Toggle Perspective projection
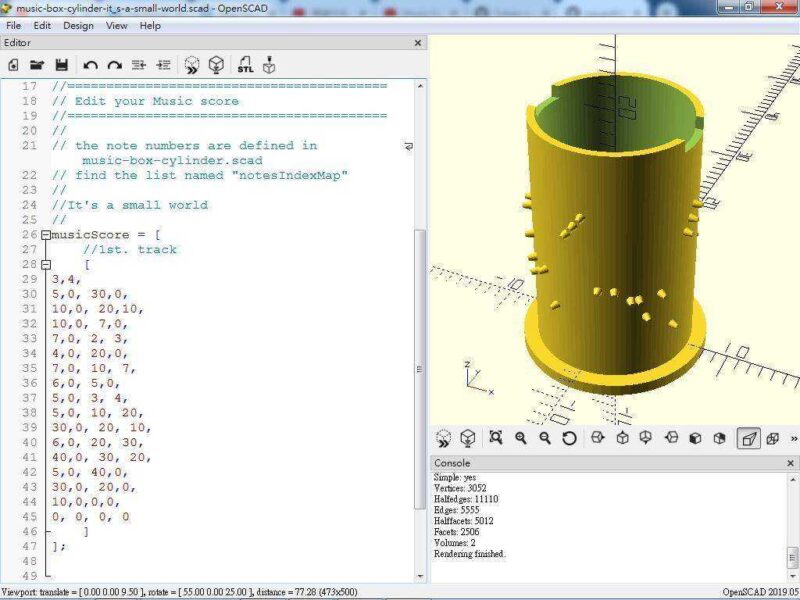This screenshot has width=800, height=600. pos(748,438)
